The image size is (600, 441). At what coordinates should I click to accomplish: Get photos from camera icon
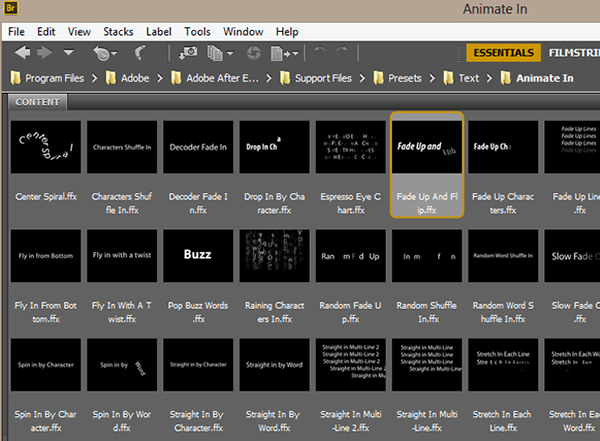click(188, 53)
